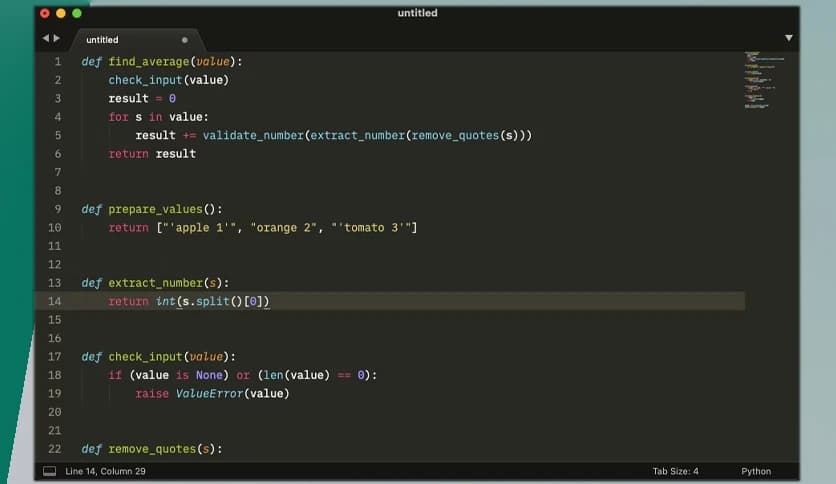Click the previous tab arrow
This screenshot has height=484, width=836.
[x=45, y=38]
